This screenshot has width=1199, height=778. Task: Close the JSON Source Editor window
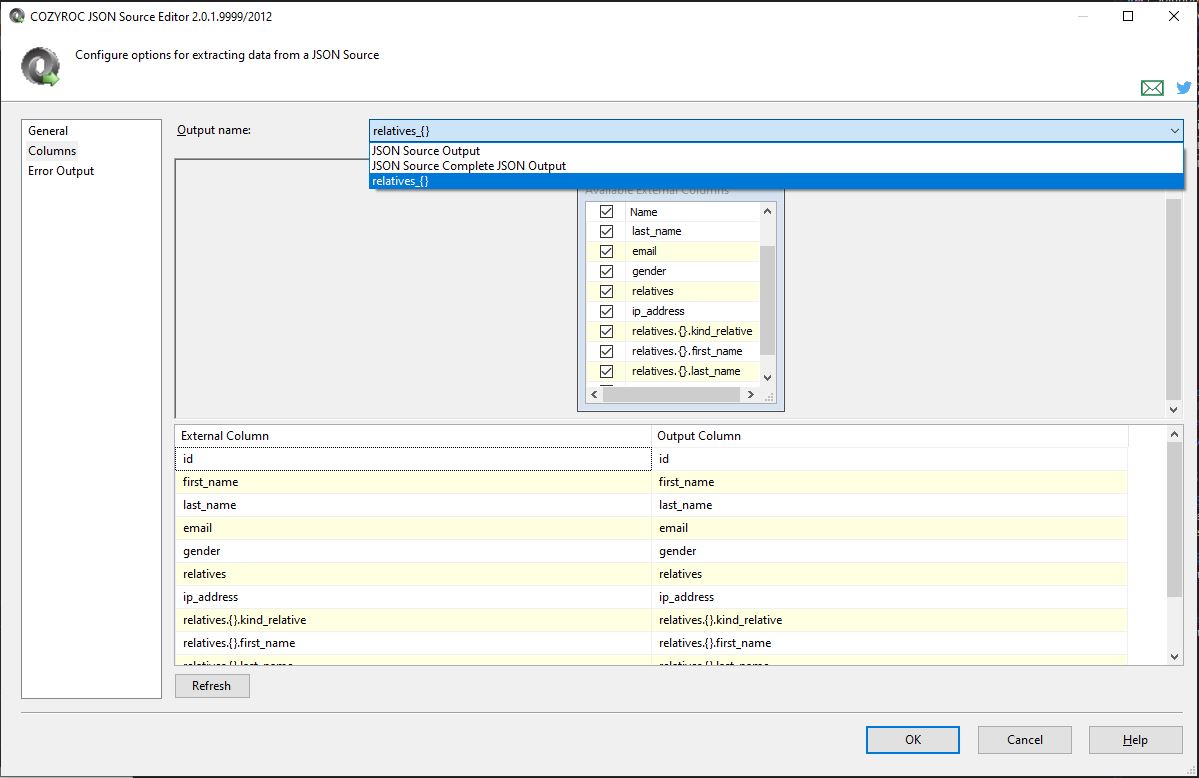1174,16
